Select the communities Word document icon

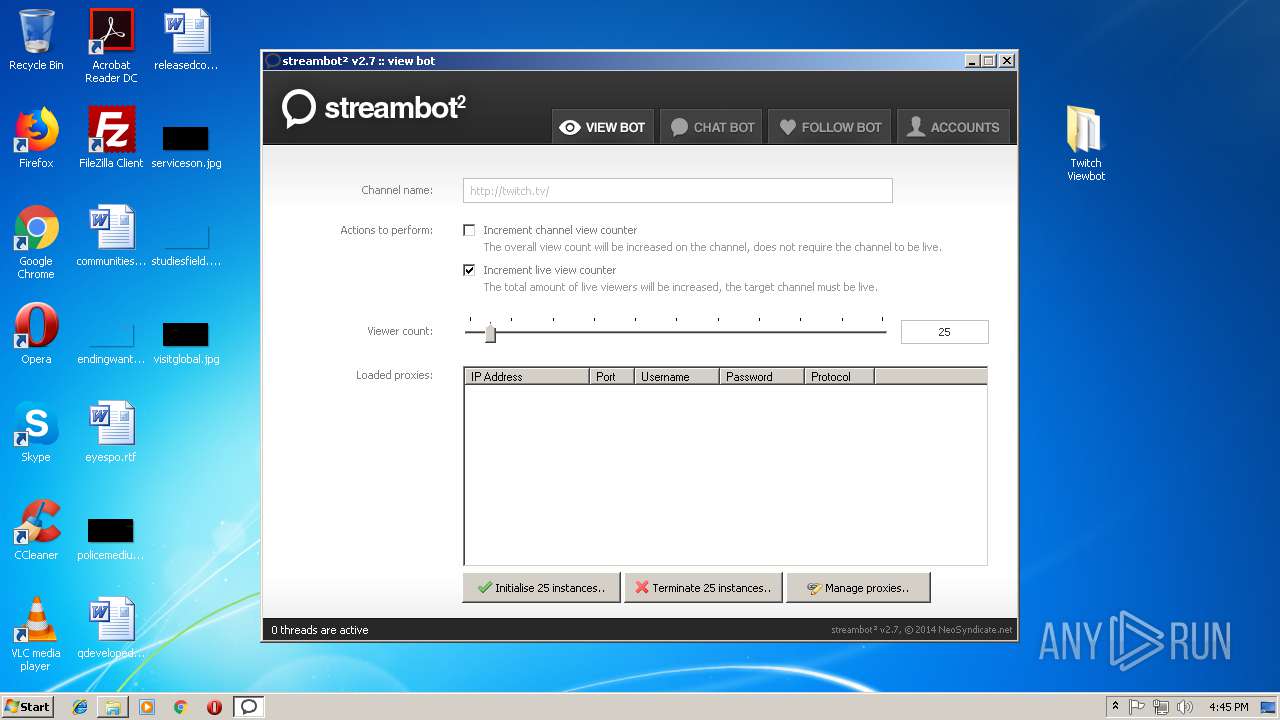coord(111,236)
